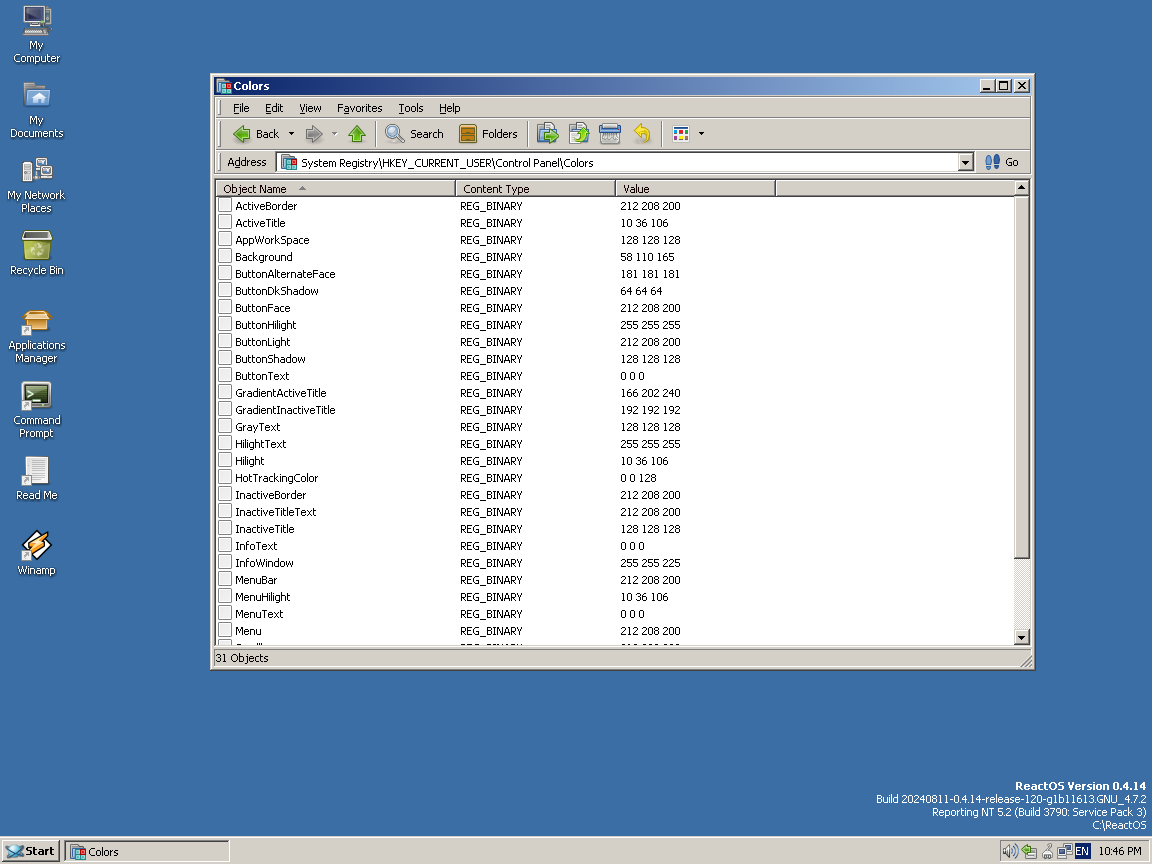Viewport: 1152px width, 864px height.
Task: Open the Help menu
Action: coord(450,108)
